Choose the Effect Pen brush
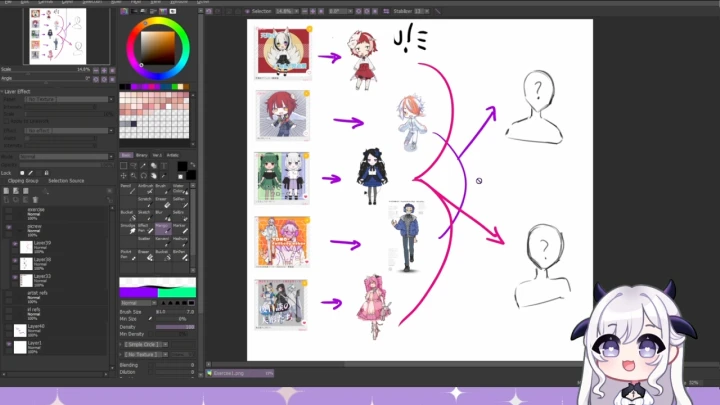The image size is (720, 405). [146, 229]
